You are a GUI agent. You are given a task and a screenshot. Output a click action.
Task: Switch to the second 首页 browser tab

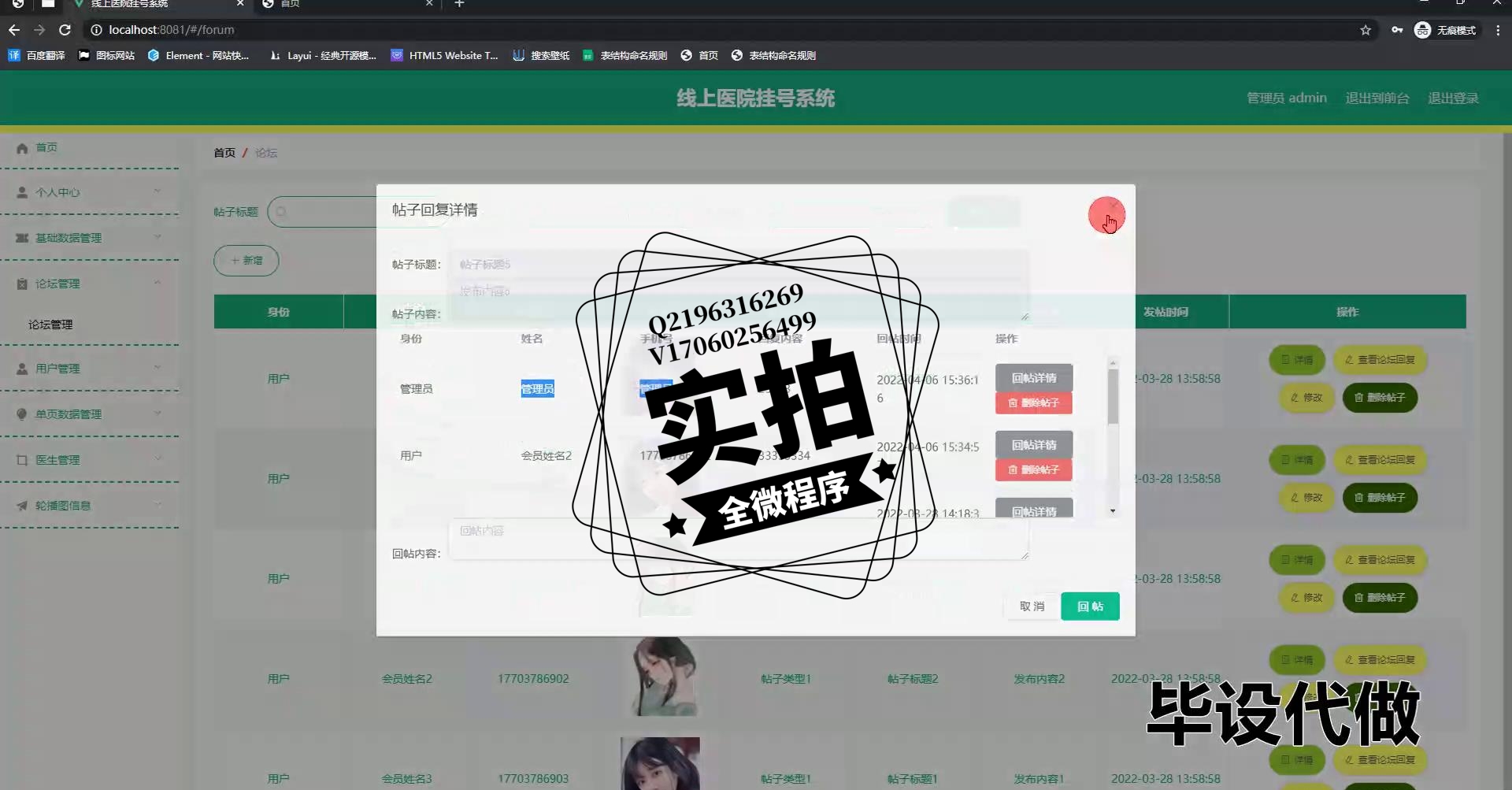click(346, 5)
